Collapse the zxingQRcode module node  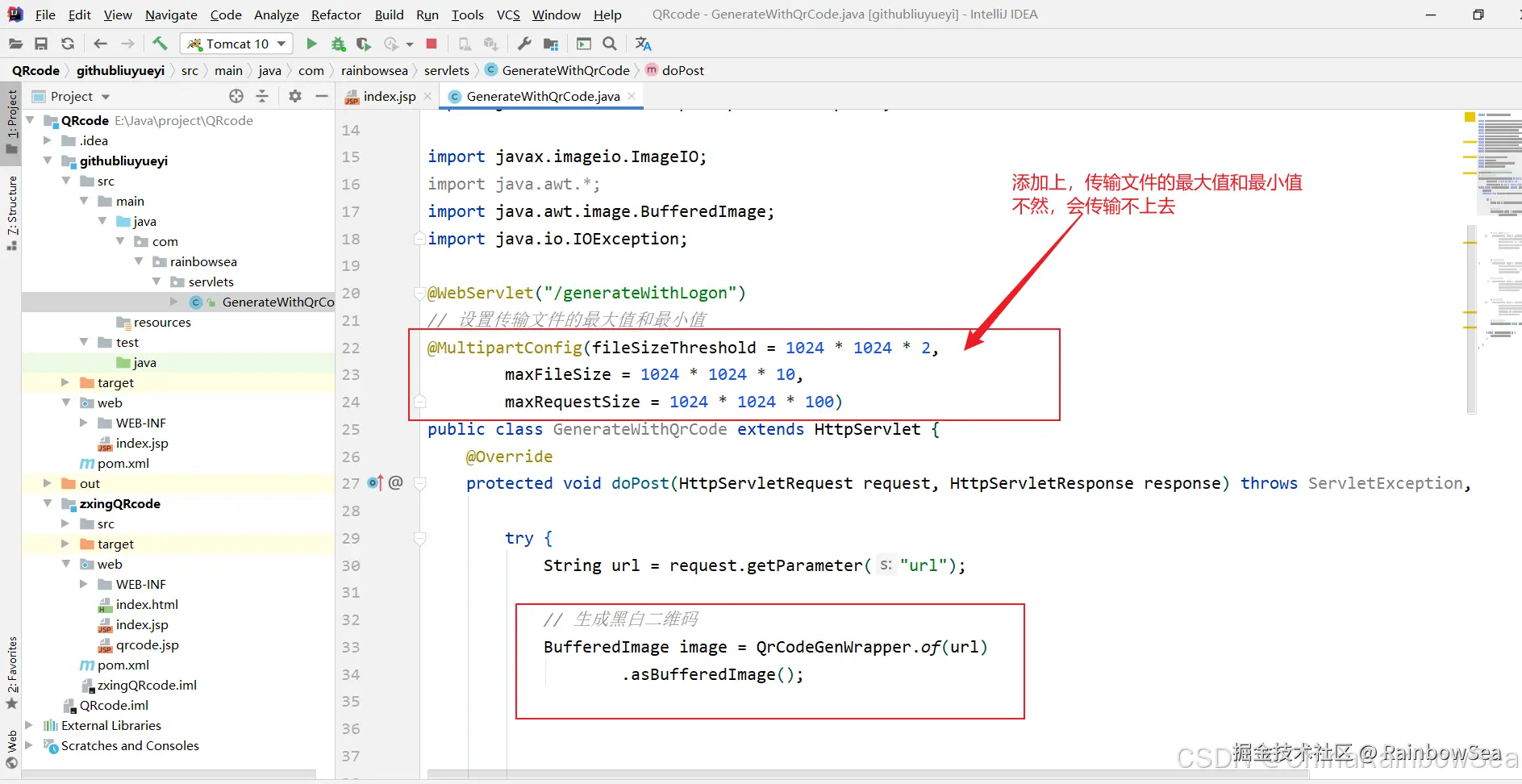point(48,503)
